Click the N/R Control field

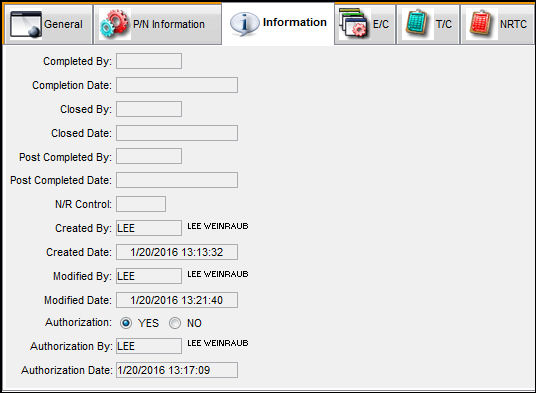pyautogui.click(x=141, y=204)
